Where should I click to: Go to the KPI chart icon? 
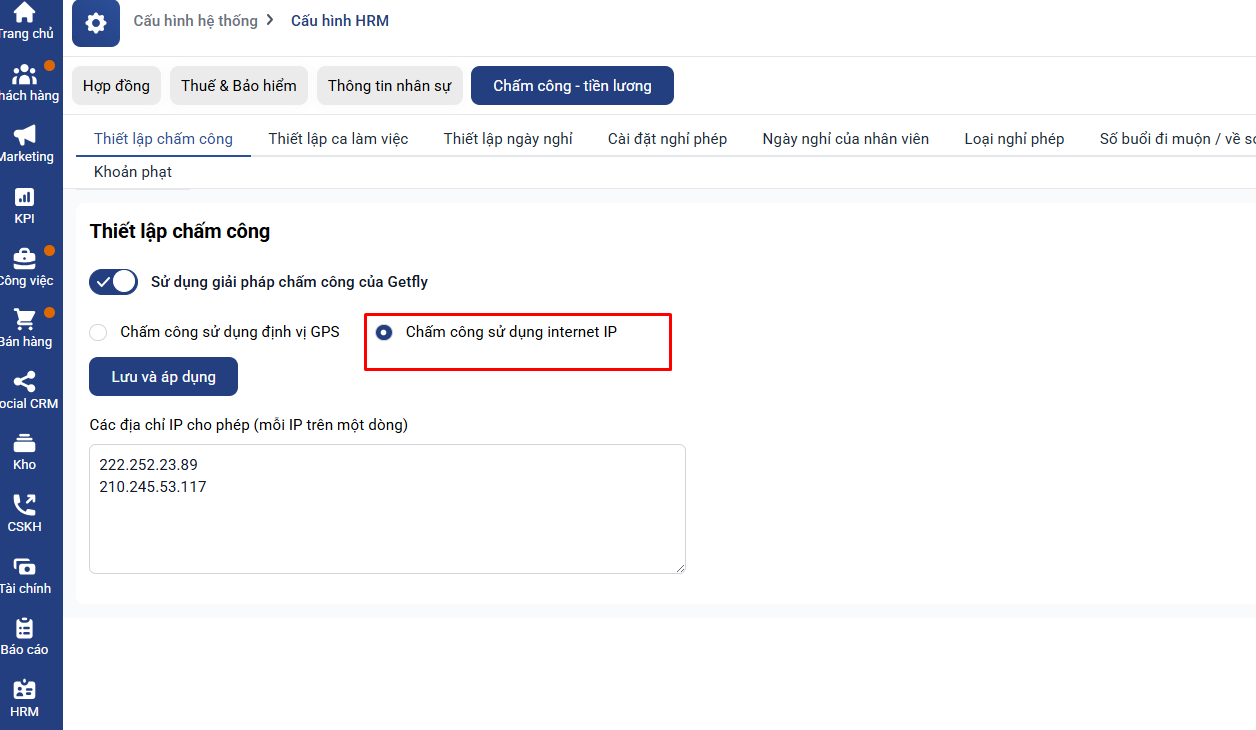[24, 198]
